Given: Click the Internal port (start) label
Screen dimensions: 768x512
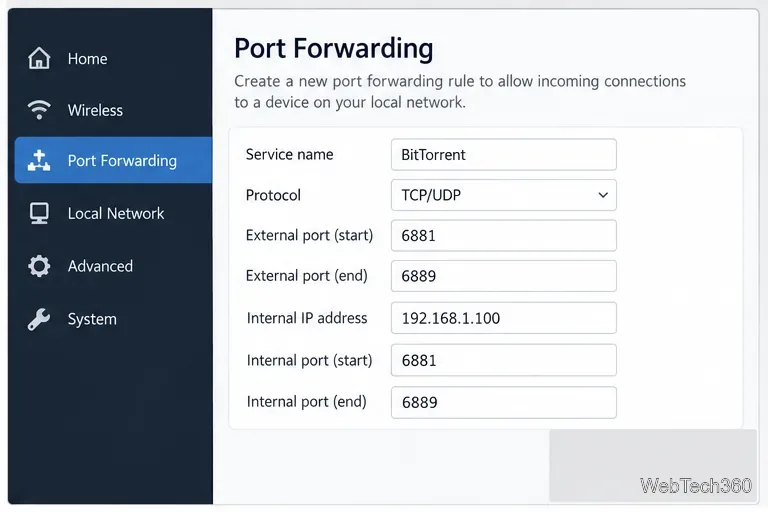Looking at the screenshot, I should click(310, 360).
